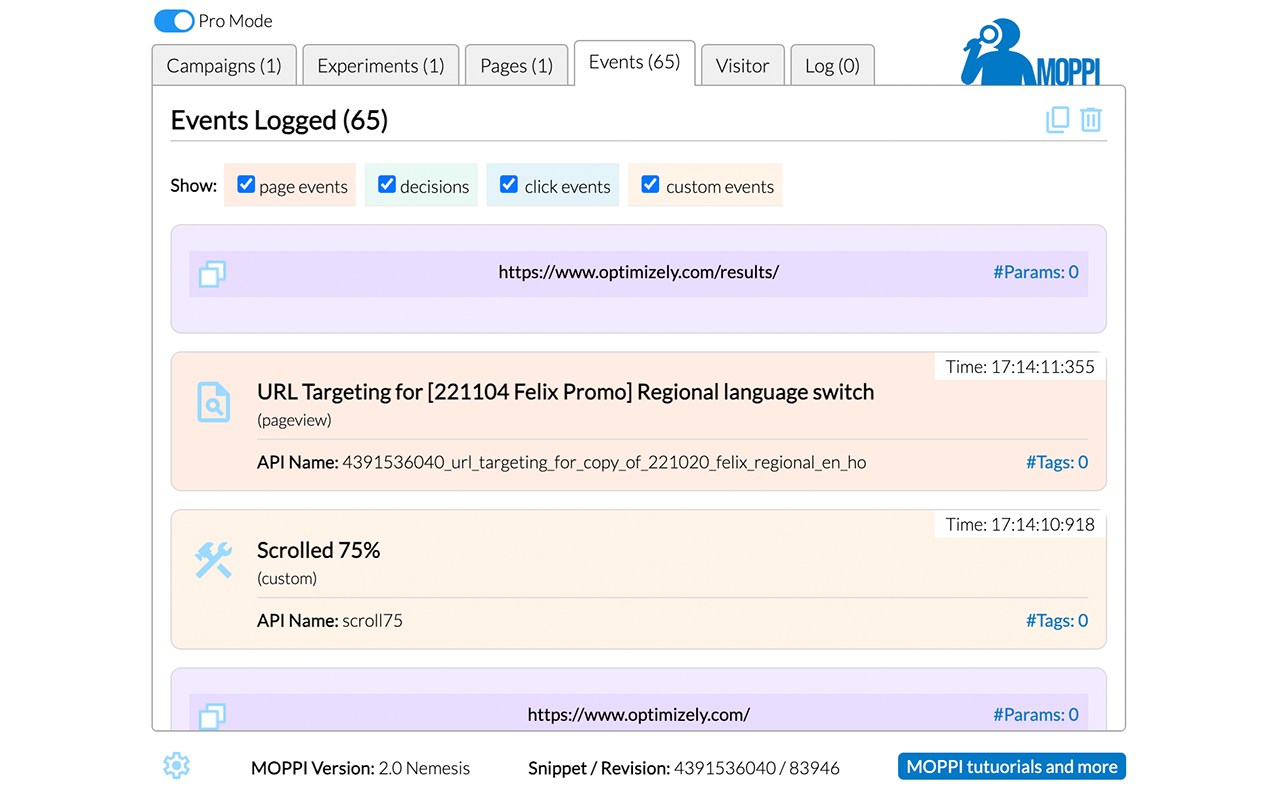Go to the Visitor tab
1280x800 pixels.
[742, 66]
